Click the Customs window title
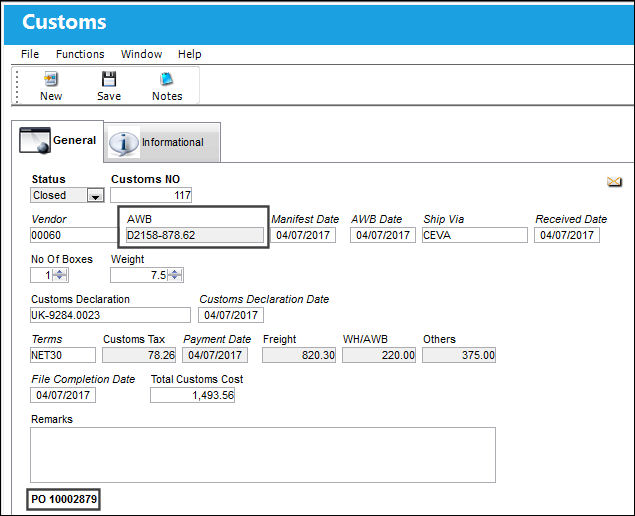The height and width of the screenshot is (516, 635). point(64,22)
